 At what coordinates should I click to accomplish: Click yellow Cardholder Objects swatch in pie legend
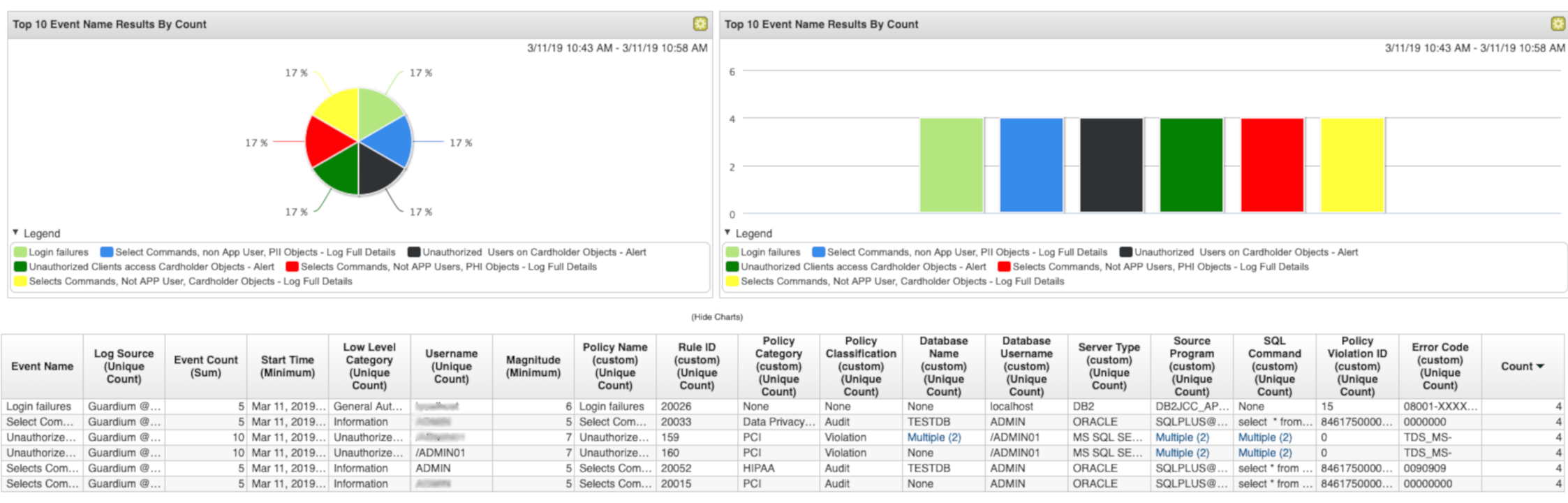tap(20, 282)
